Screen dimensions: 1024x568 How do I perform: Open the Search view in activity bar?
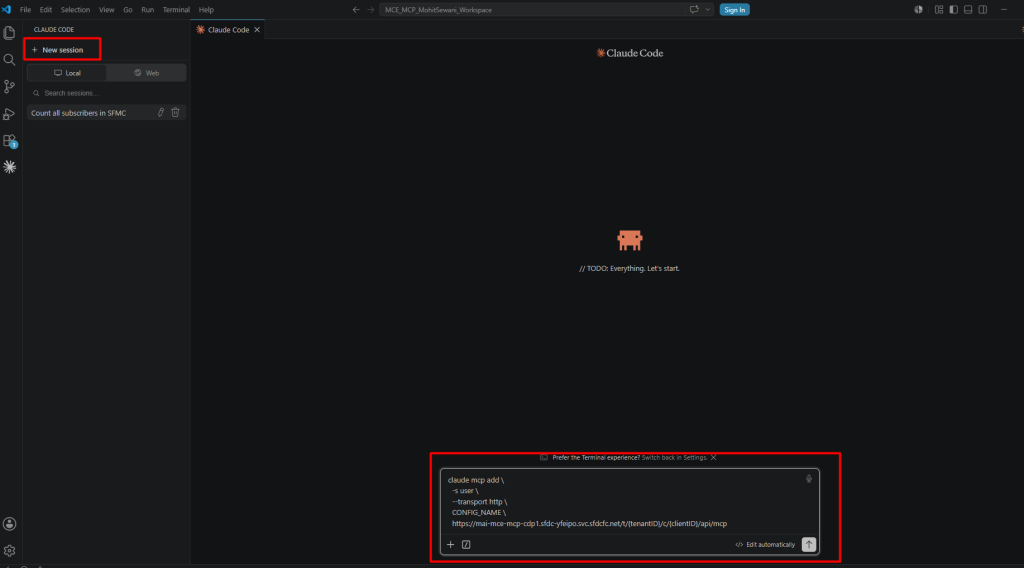point(9,59)
